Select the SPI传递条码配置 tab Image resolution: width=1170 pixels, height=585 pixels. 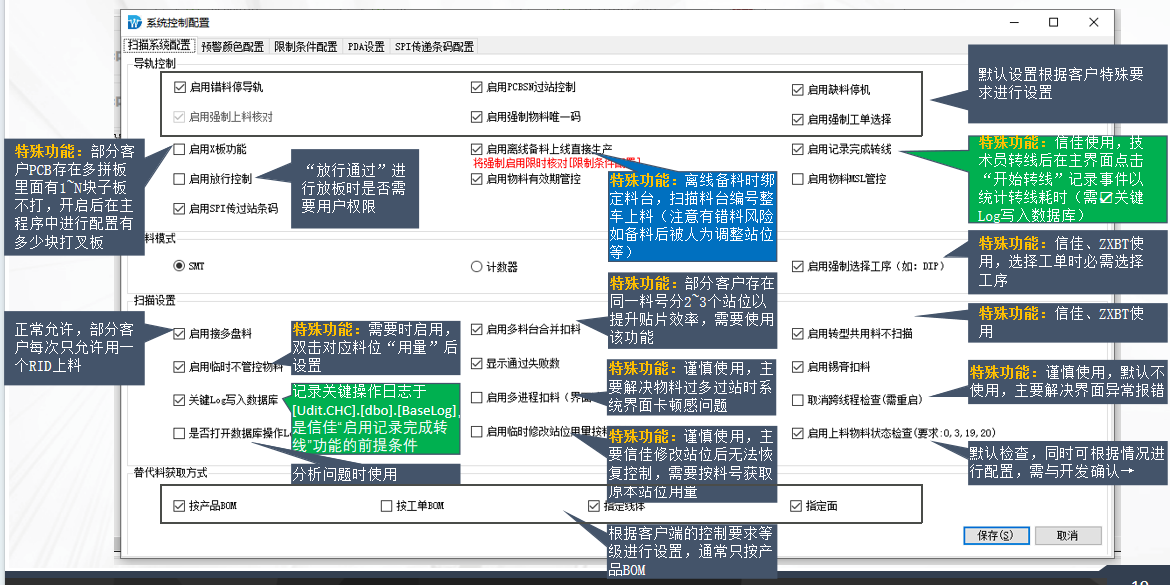(434, 46)
